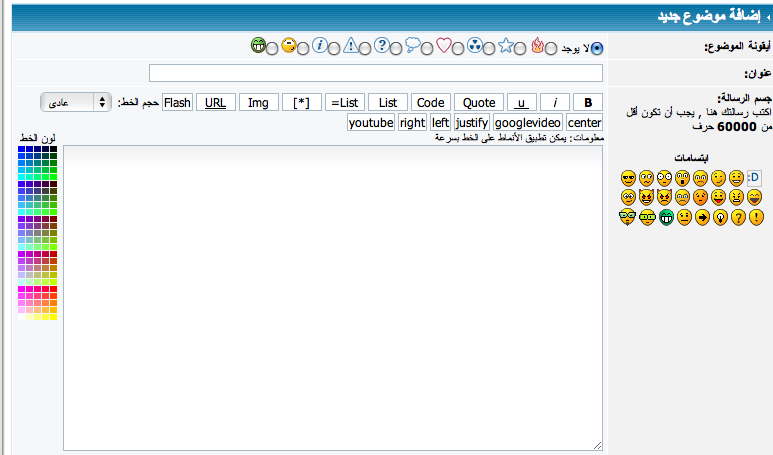Insert the crying smiley
The image size is (773, 455).
(683, 197)
